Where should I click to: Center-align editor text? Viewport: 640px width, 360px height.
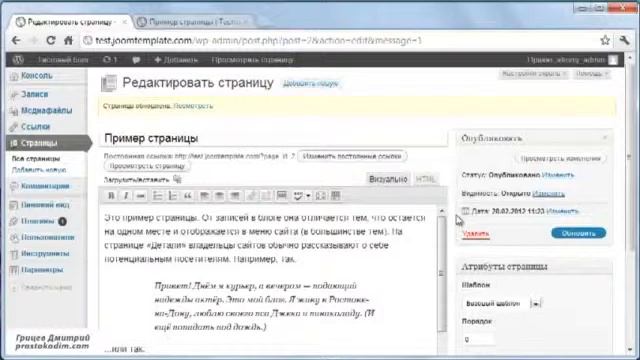[x=220, y=196]
